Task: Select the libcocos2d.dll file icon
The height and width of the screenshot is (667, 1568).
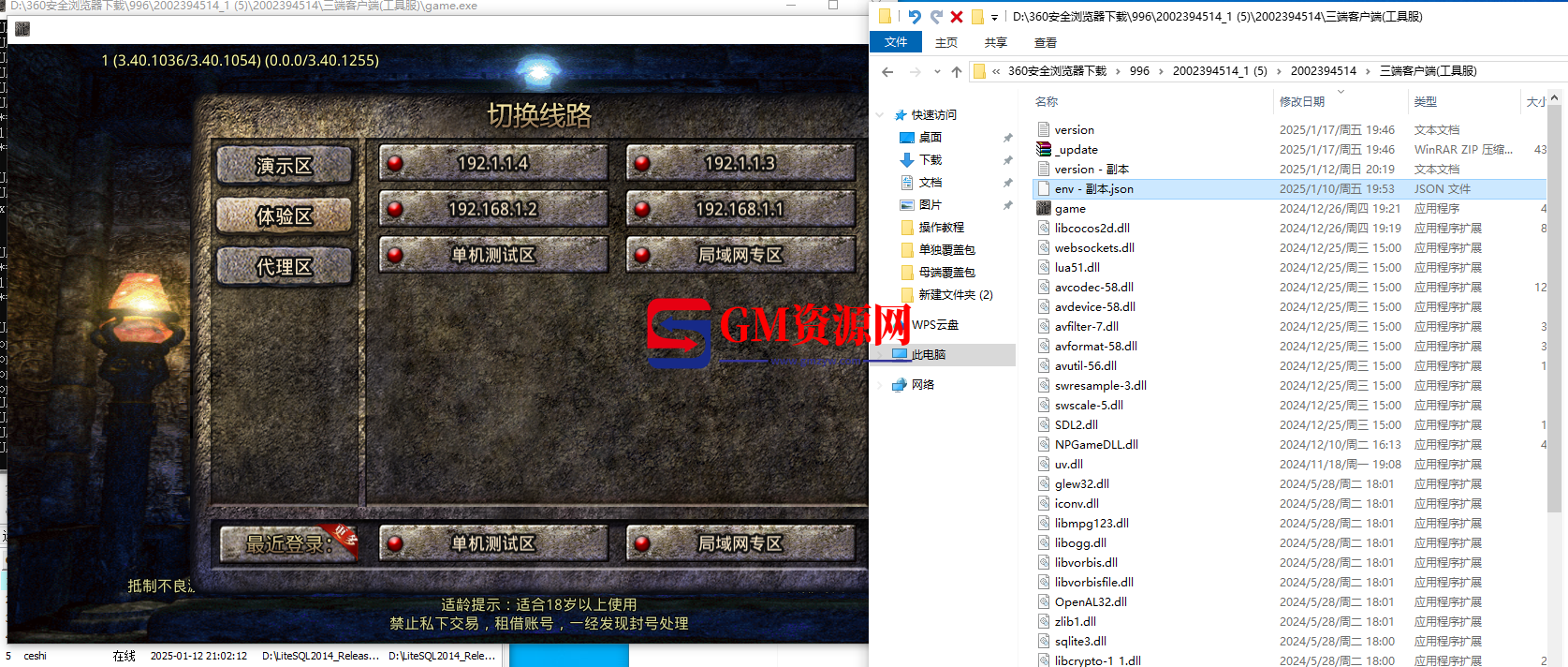Action: pyautogui.click(x=1044, y=228)
